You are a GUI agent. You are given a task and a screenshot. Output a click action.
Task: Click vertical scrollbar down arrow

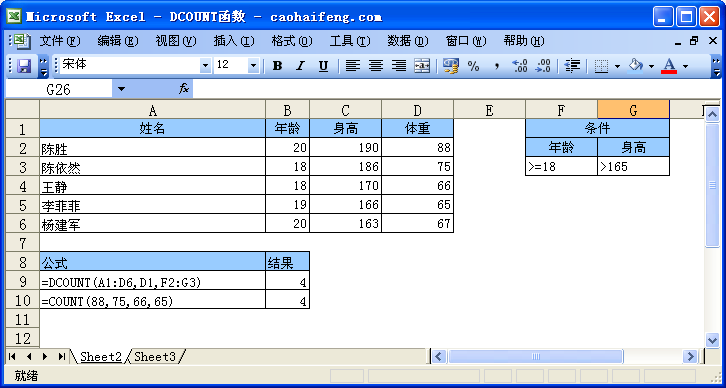click(x=712, y=340)
